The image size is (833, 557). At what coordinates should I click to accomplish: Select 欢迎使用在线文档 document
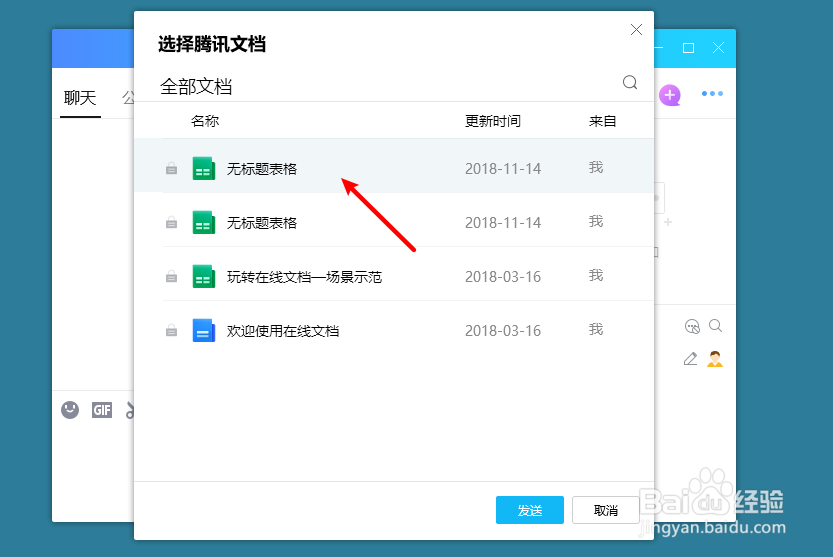coord(283,331)
